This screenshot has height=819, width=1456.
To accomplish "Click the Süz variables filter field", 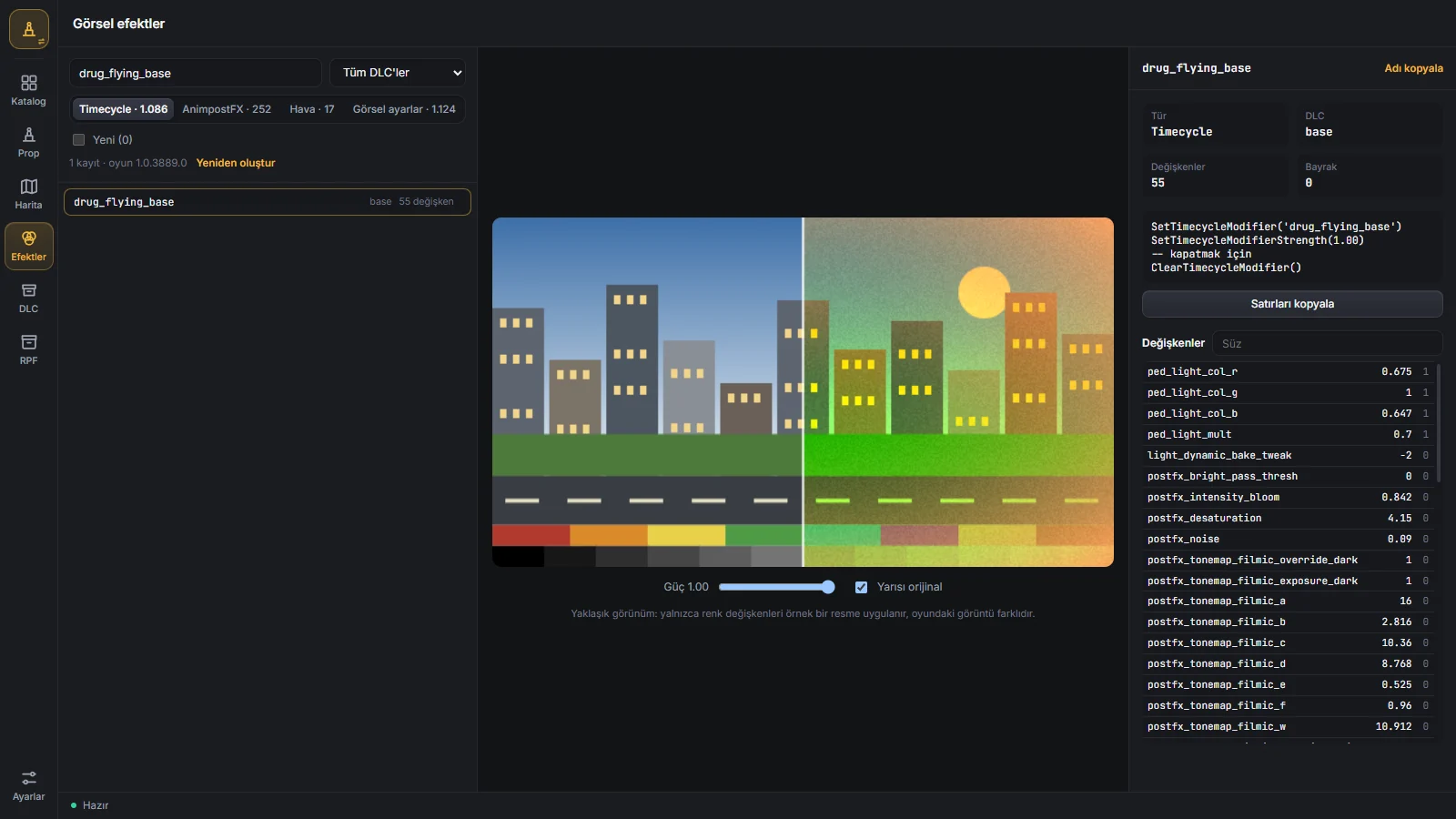I will coord(1328,343).
